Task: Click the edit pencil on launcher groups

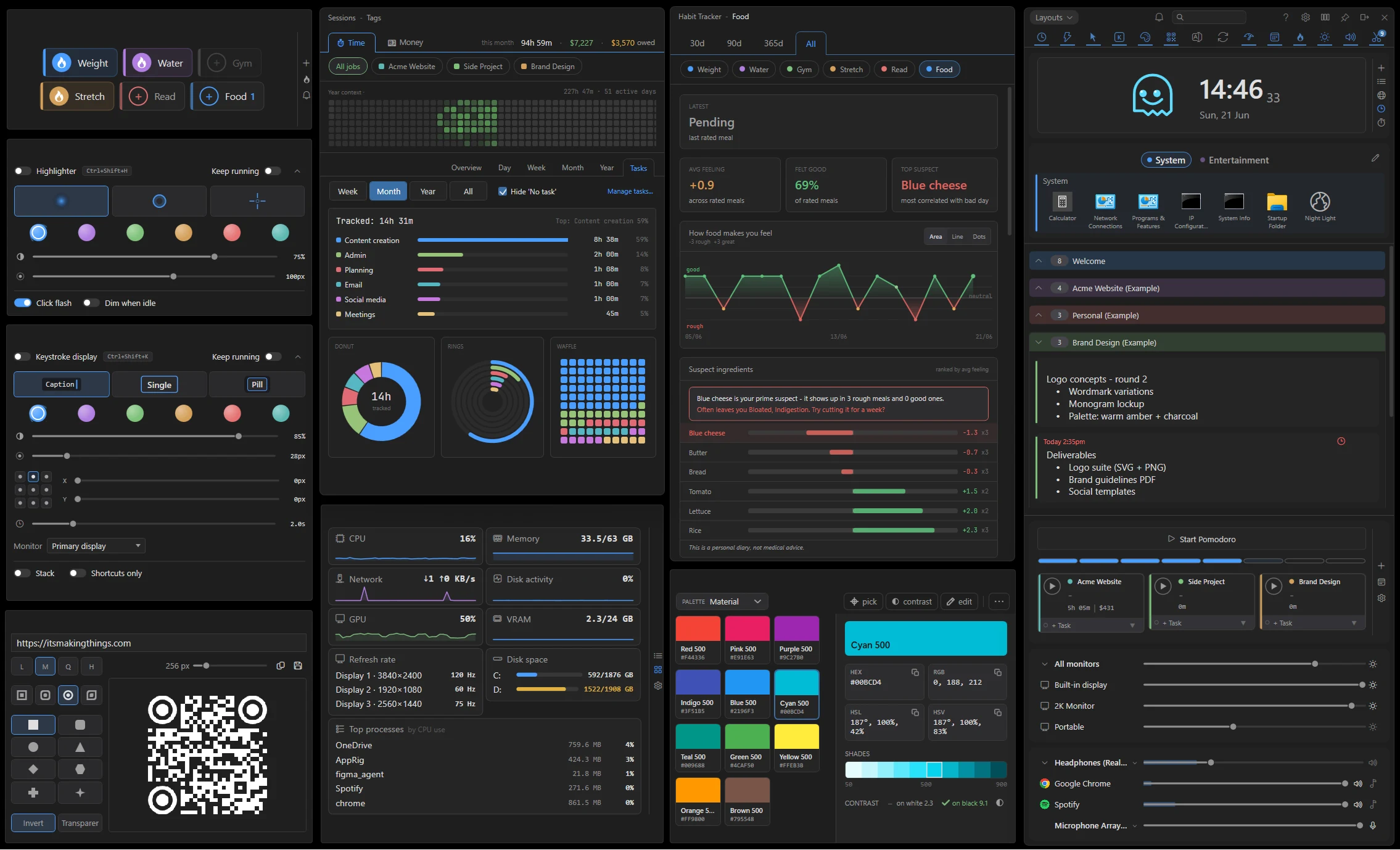Action: [x=1375, y=158]
